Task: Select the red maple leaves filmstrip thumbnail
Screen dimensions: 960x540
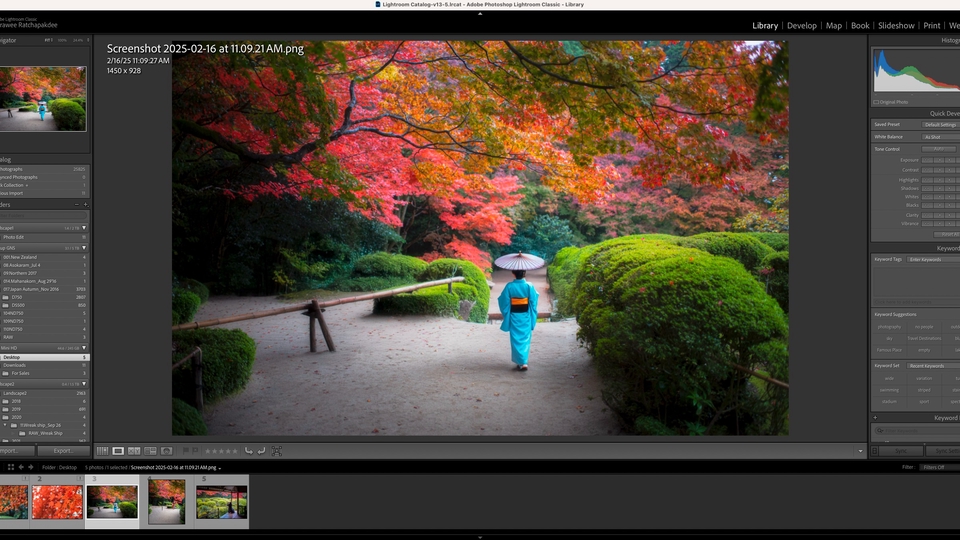Action: (x=57, y=502)
